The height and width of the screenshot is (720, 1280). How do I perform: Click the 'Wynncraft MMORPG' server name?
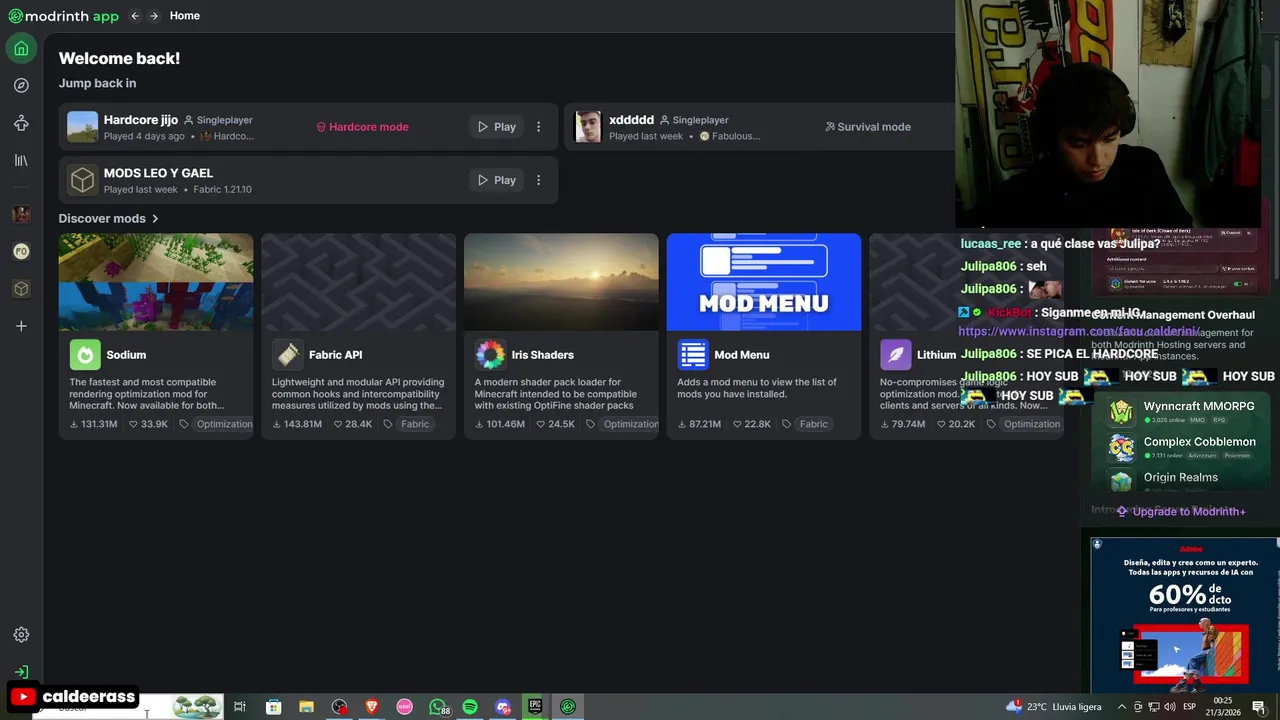pyautogui.click(x=1199, y=407)
